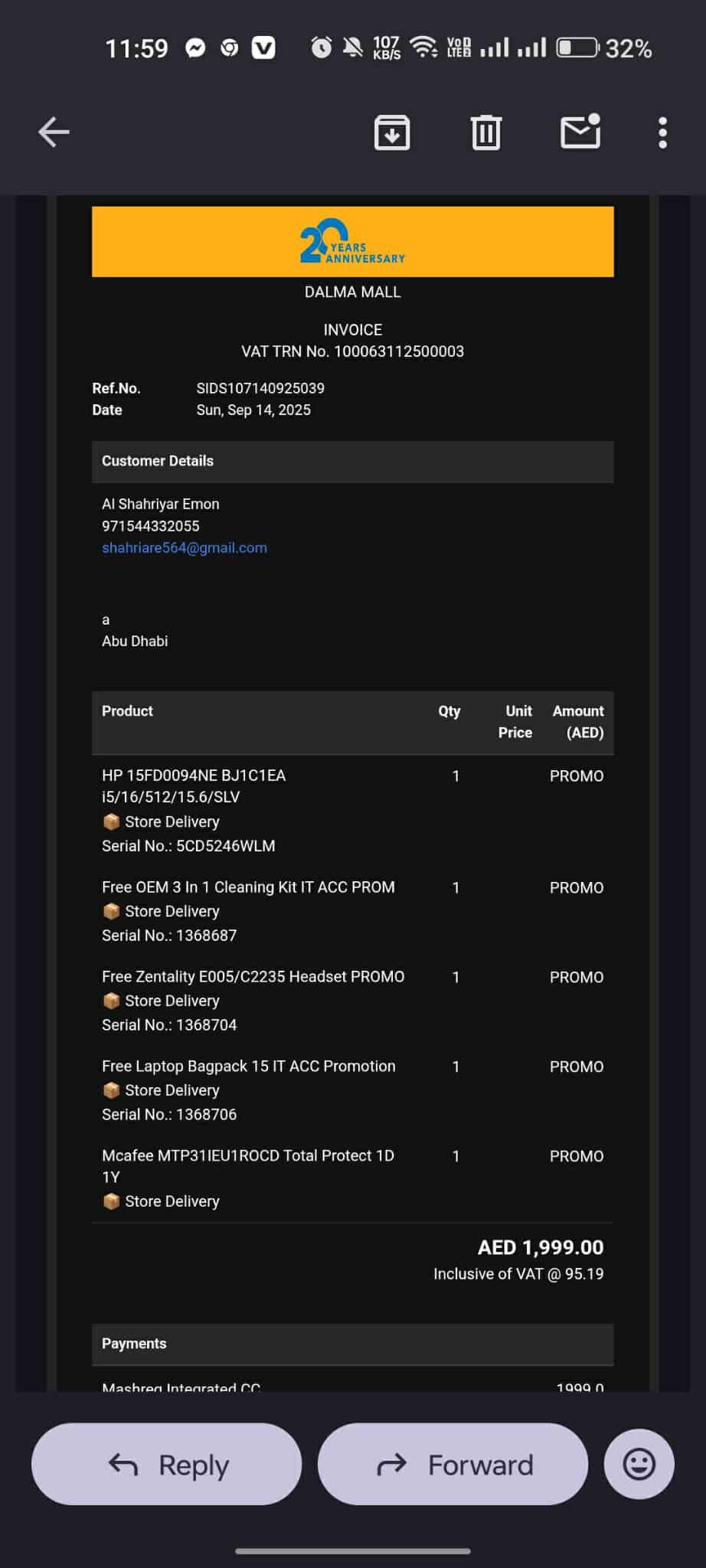Archive this invoice email
706x1568 pixels.
(x=392, y=132)
